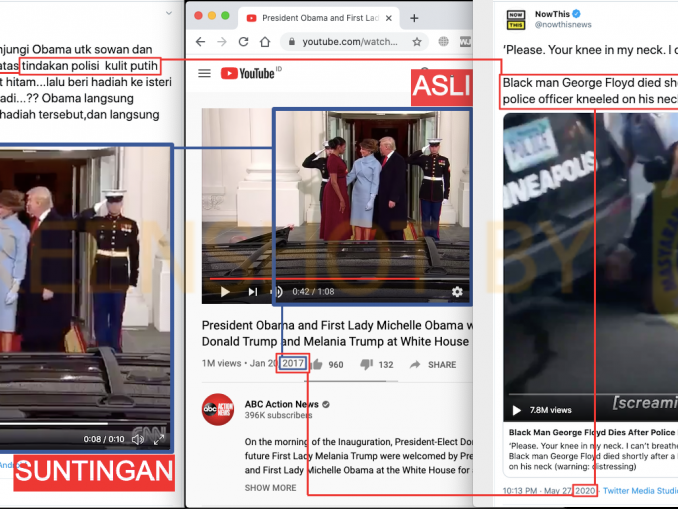This screenshot has height=509, width=678.
Task: Open the Black Man George Floyd Dies link card
Action: 591,449
